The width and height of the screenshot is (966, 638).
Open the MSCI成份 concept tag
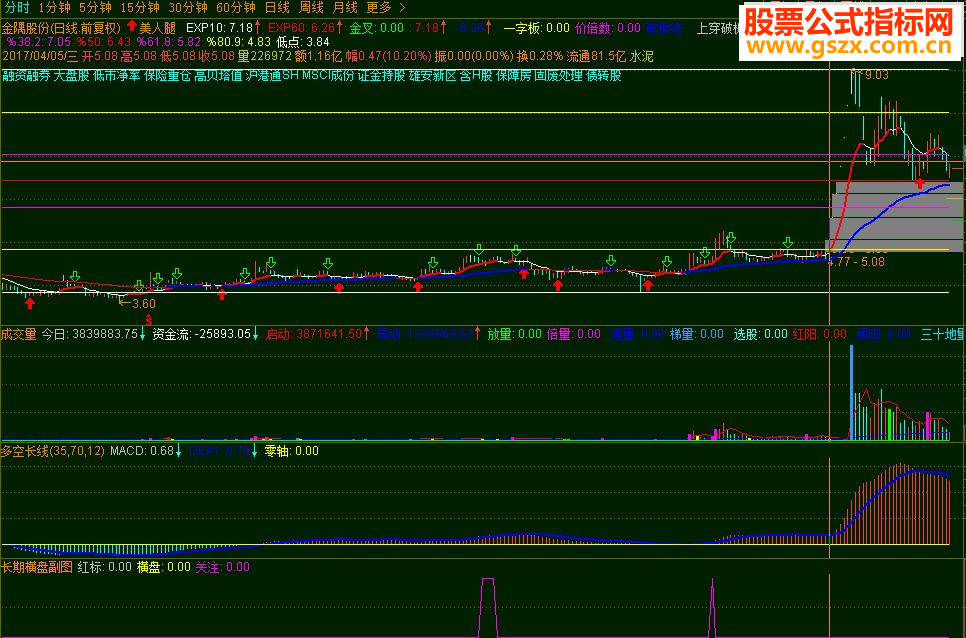tap(328, 76)
